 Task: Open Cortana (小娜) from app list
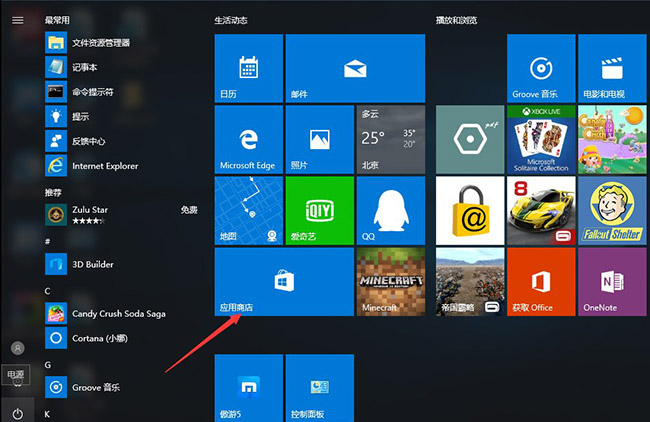87,338
